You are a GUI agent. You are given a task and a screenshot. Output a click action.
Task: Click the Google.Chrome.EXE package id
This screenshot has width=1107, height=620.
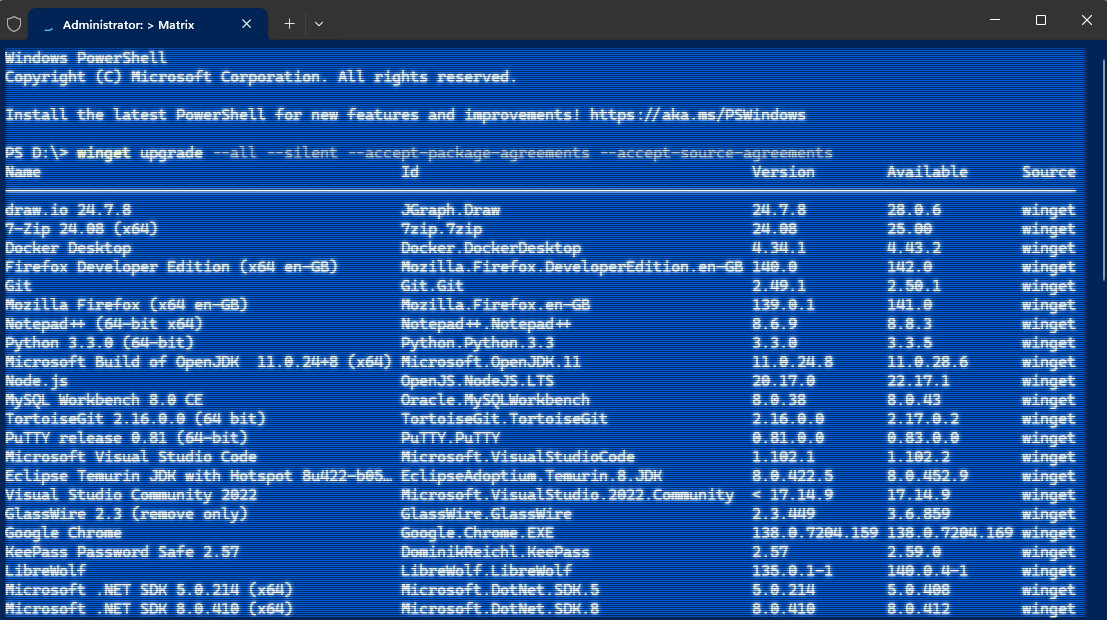[x=477, y=533]
